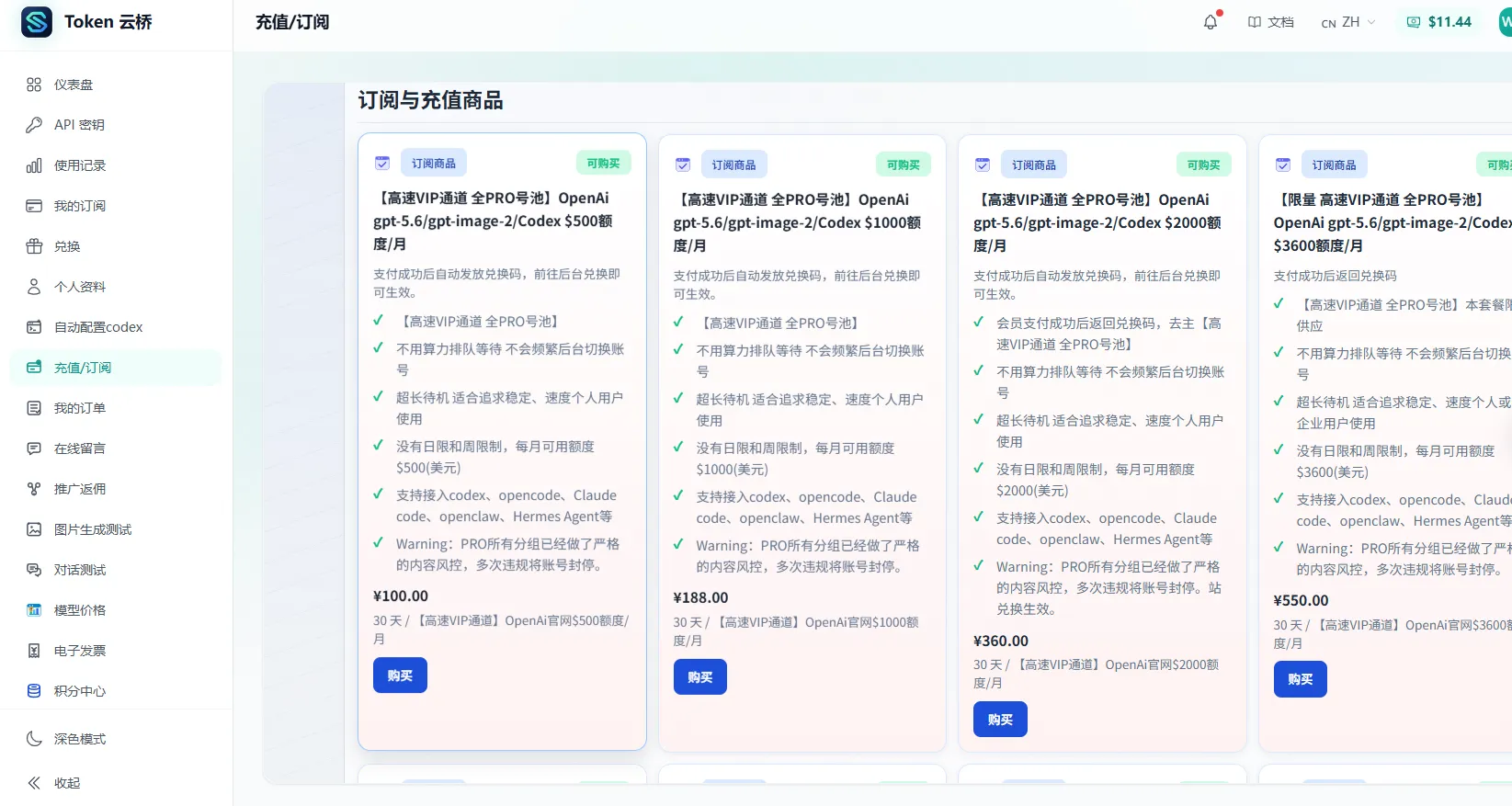Buy the ¥360.00 $2000 plan
The image size is (1512, 806).
[x=1000, y=720]
